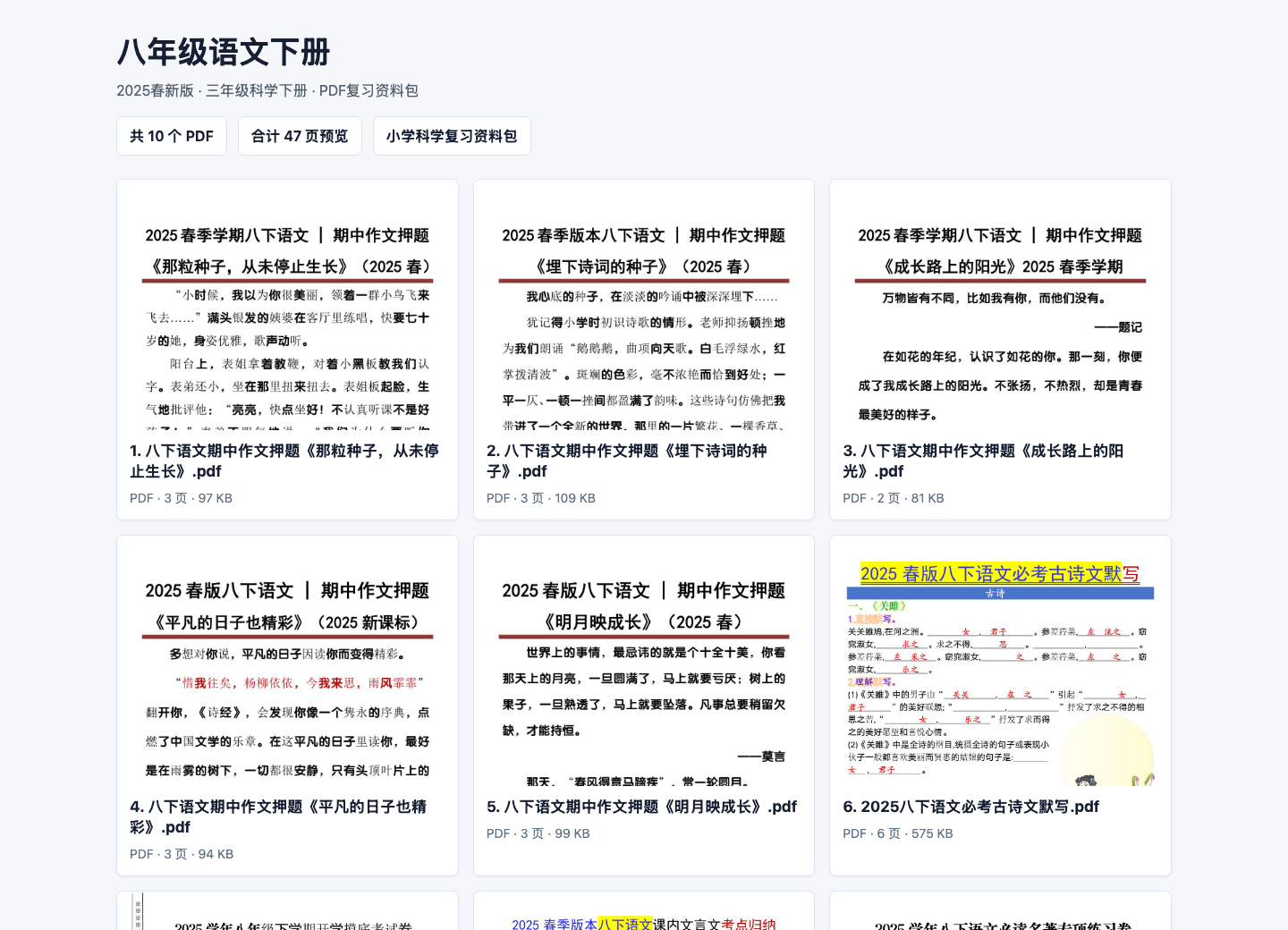Image resolution: width=1288 pixels, height=930 pixels.
Task: Click the 合计 47 页预览 tag
Action: tap(300, 136)
